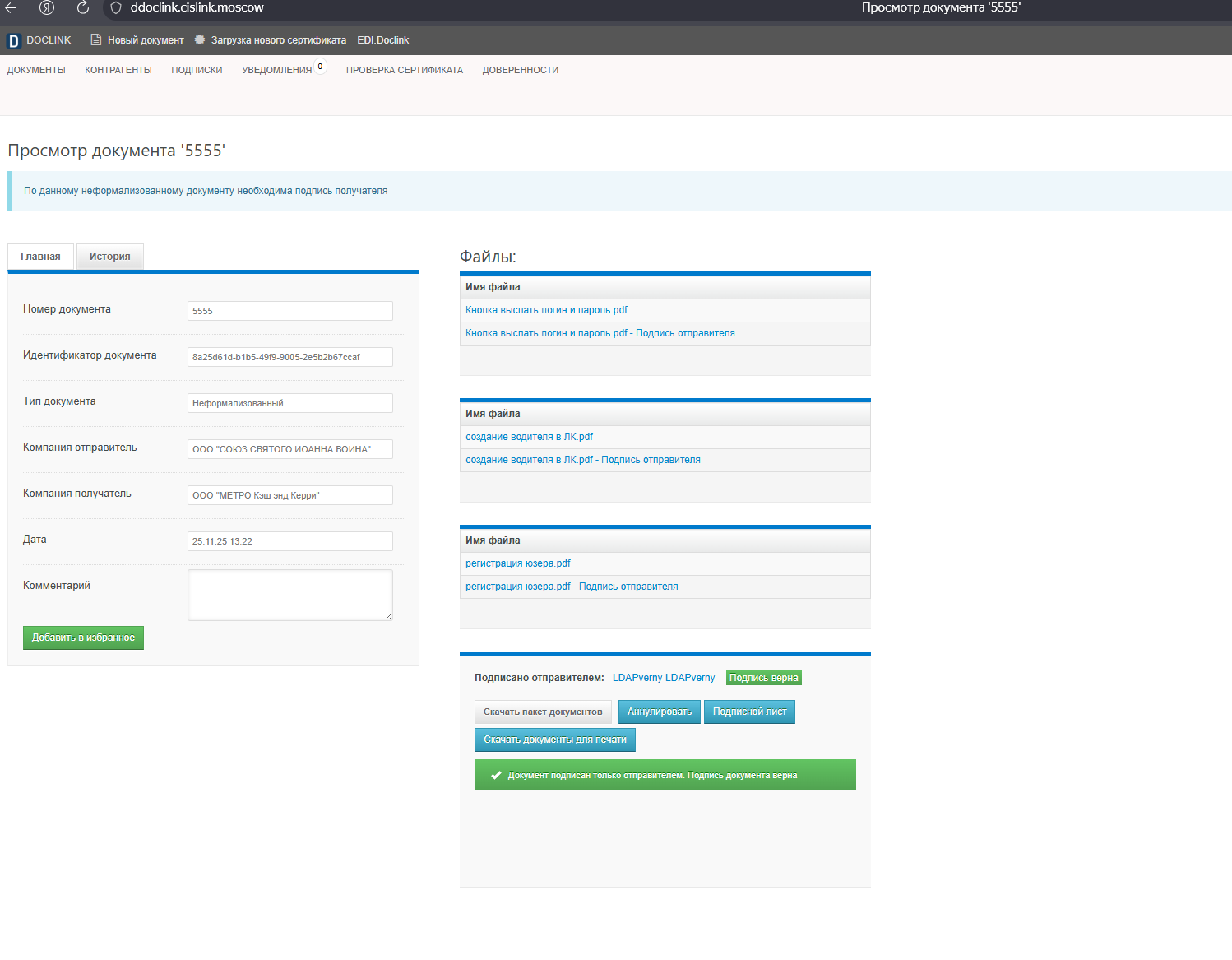Click the shield icon beside the address

[x=116, y=7]
